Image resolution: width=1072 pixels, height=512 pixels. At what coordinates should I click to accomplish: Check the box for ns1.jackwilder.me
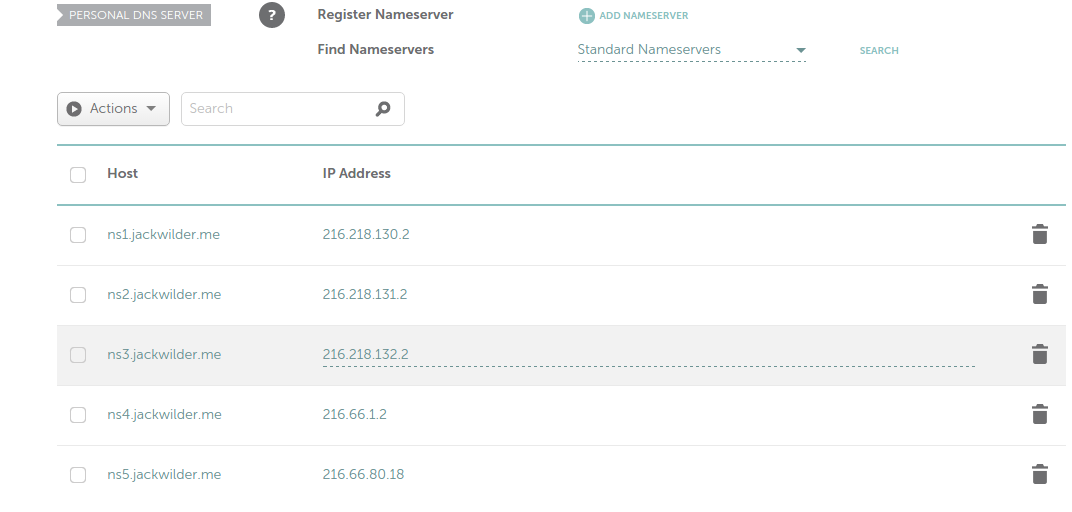[78, 235]
